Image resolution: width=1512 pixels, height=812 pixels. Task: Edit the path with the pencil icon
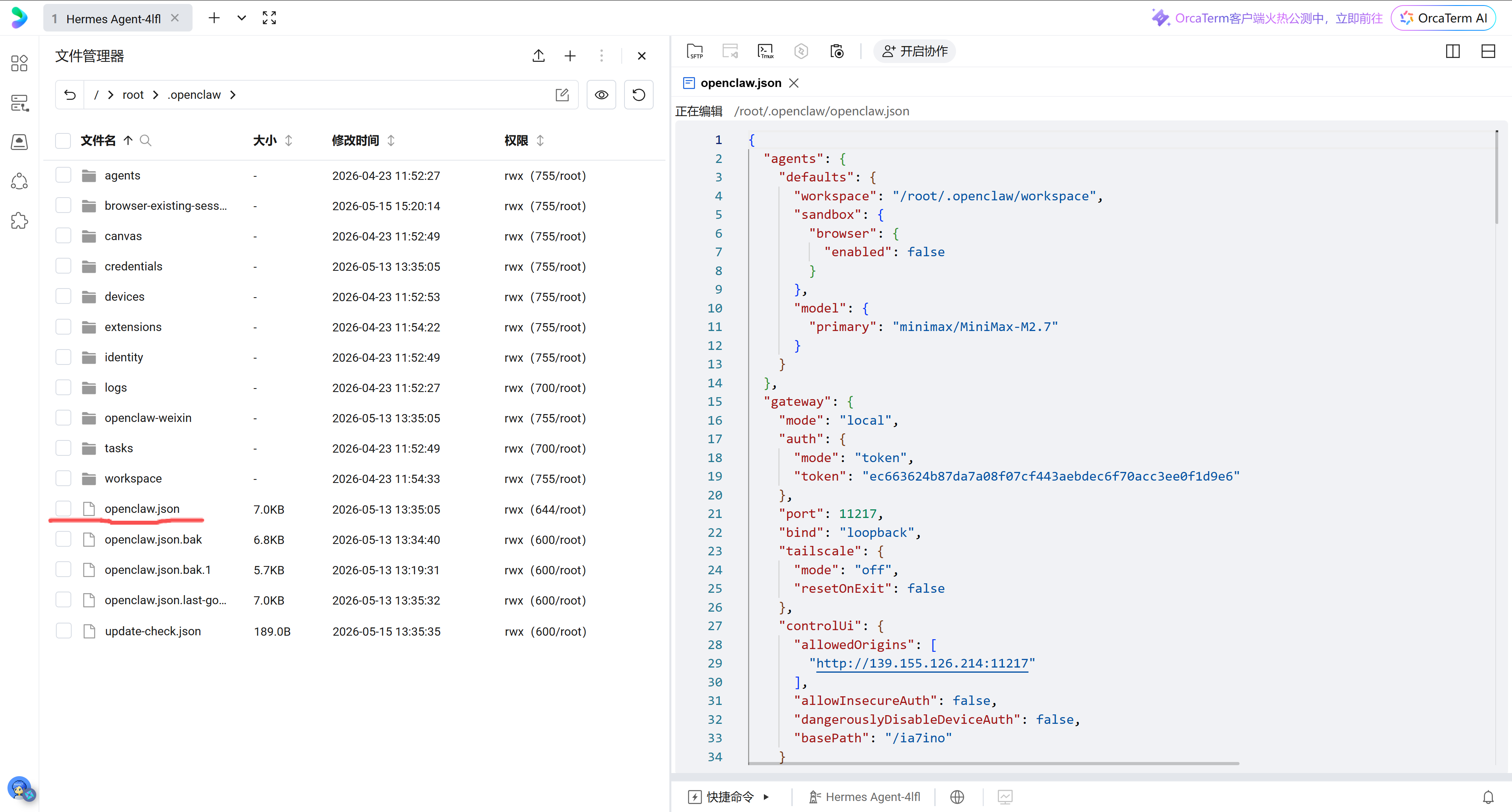562,94
